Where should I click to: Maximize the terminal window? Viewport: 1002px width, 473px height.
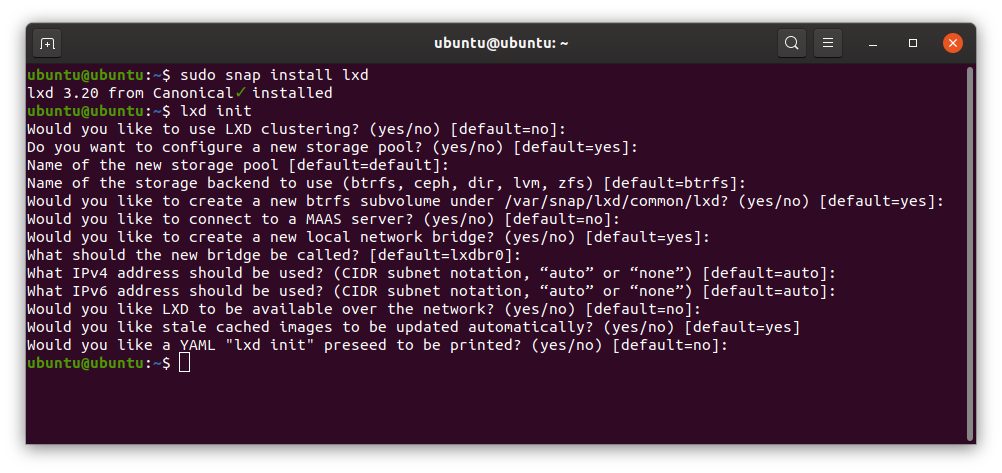913,43
